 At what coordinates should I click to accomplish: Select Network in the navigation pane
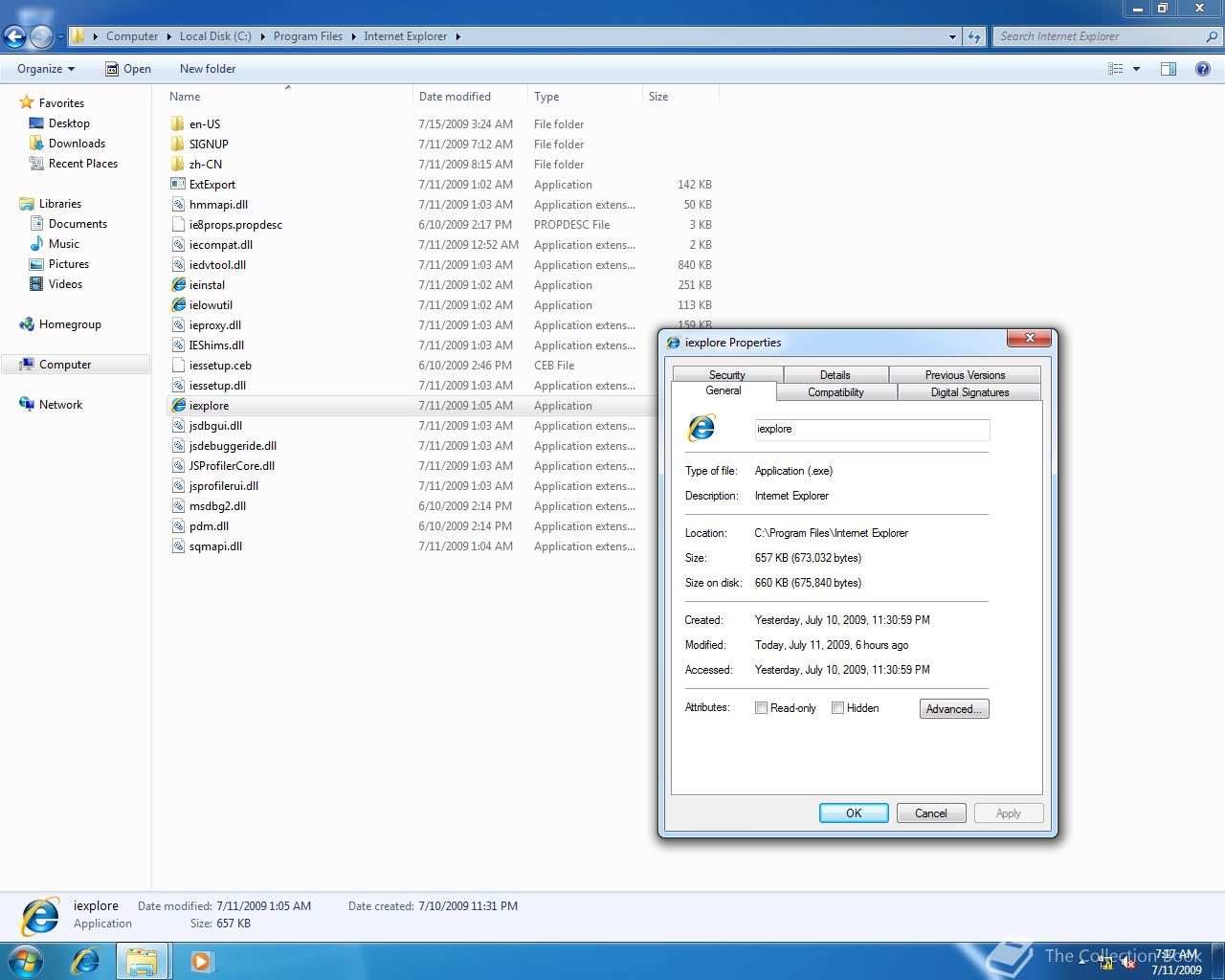(52, 405)
